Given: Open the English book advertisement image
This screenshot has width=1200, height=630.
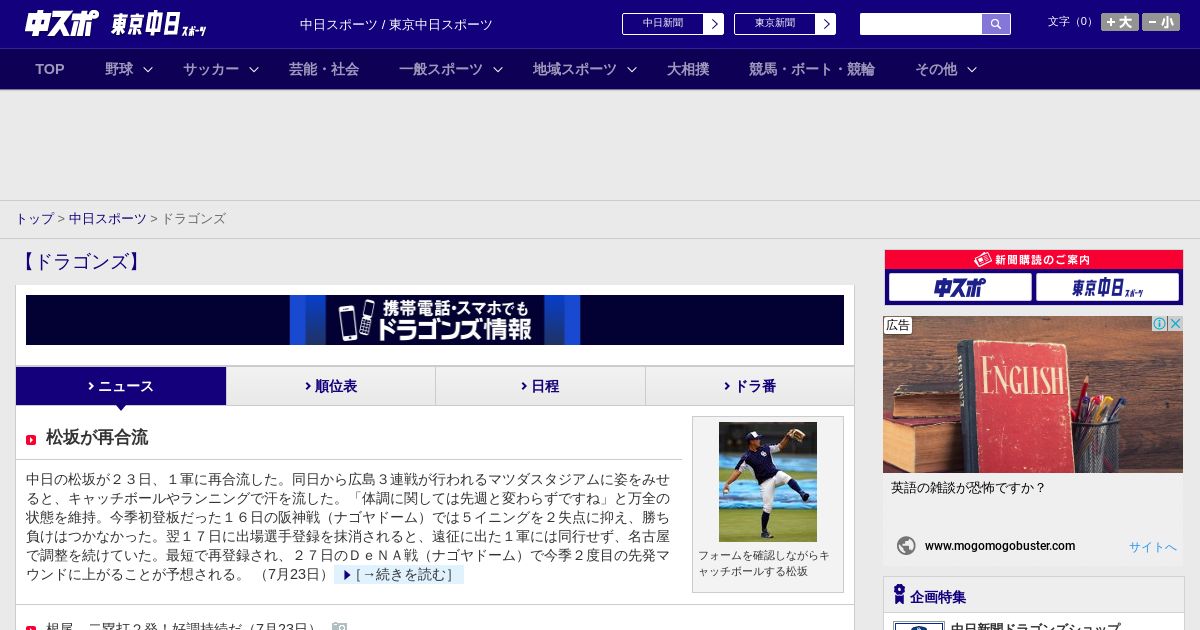Looking at the screenshot, I should [1033, 395].
